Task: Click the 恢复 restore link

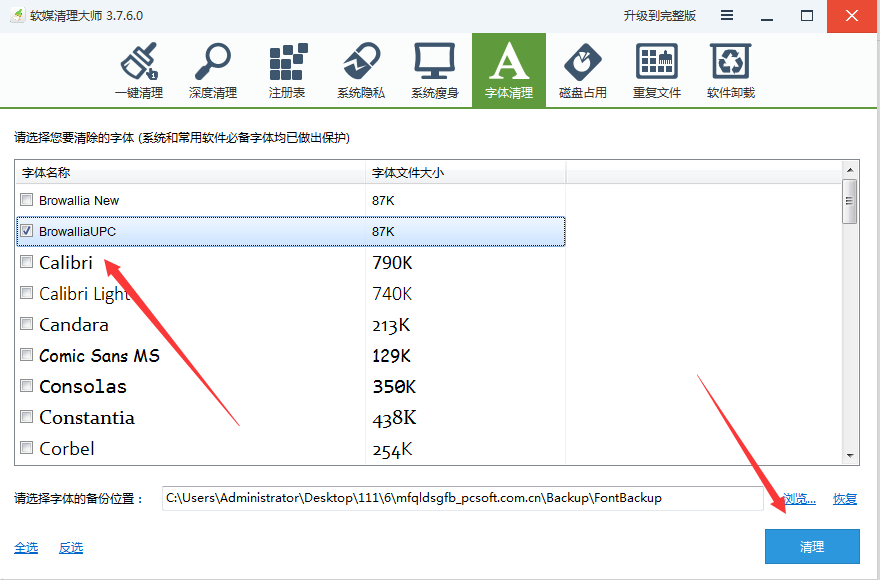Action: pyautogui.click(x=845, y=499)
